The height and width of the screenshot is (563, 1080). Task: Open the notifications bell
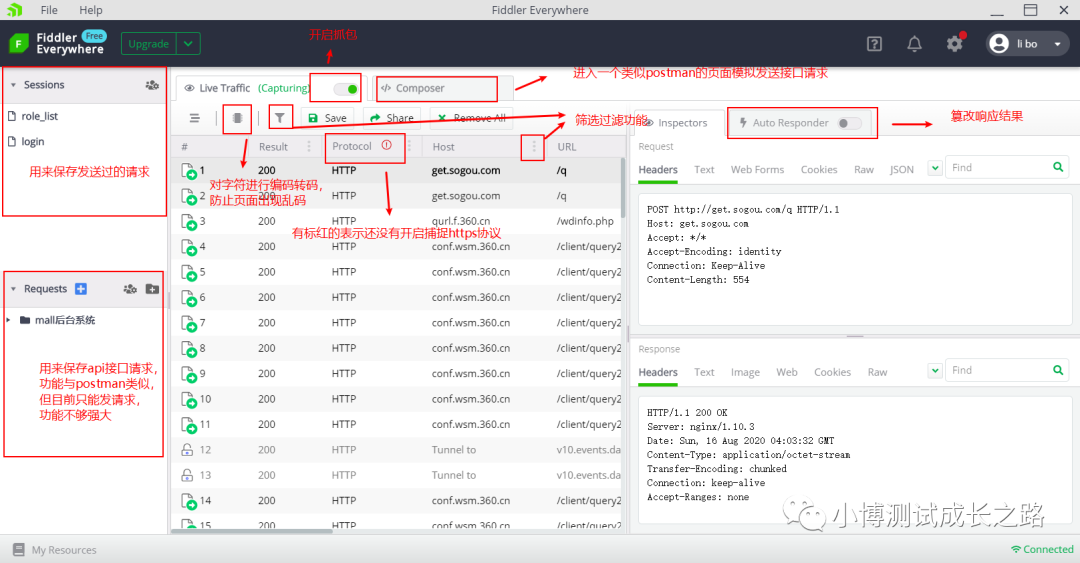point(914,44)
